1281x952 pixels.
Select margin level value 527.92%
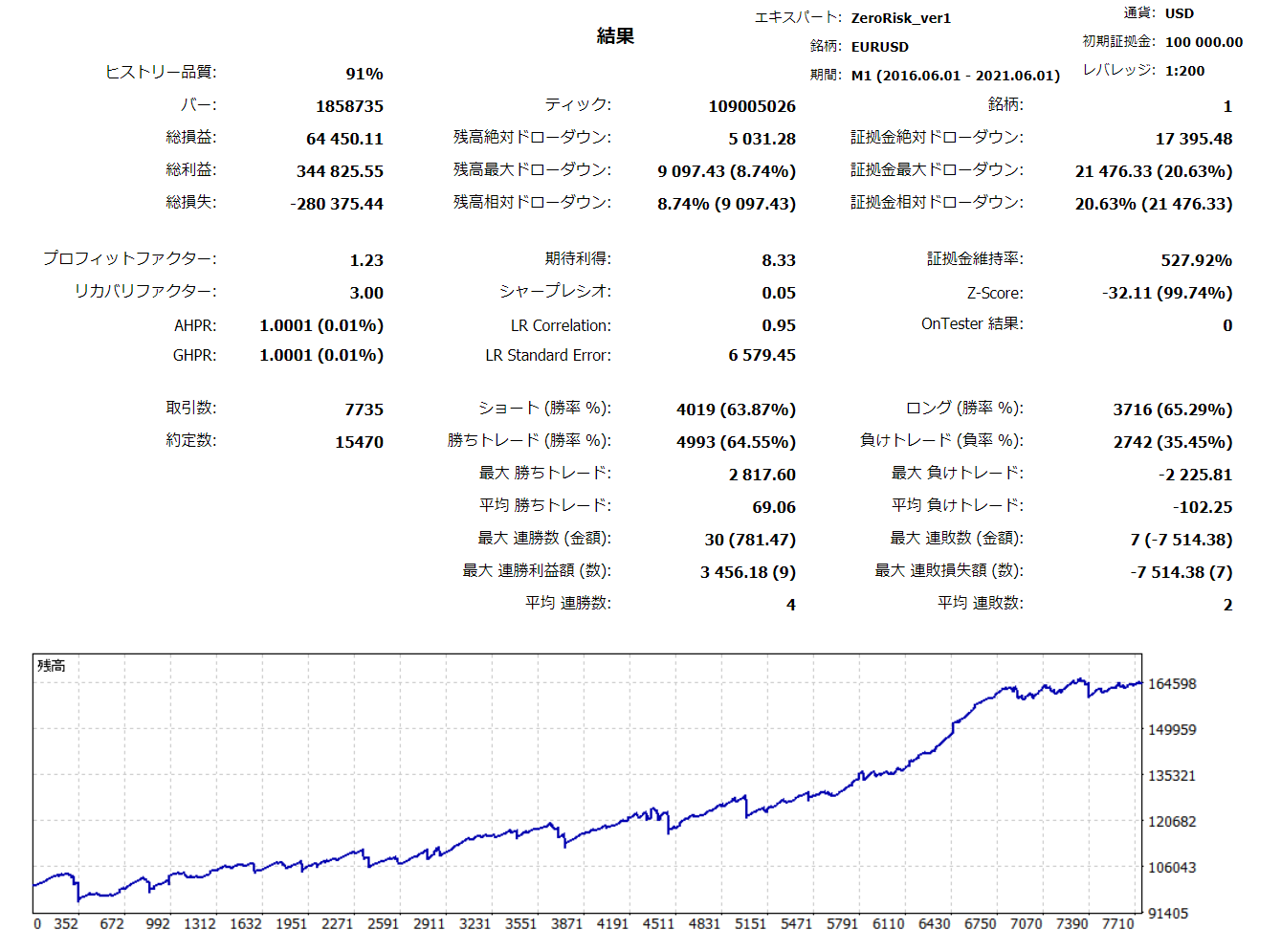click(1196, 260)
